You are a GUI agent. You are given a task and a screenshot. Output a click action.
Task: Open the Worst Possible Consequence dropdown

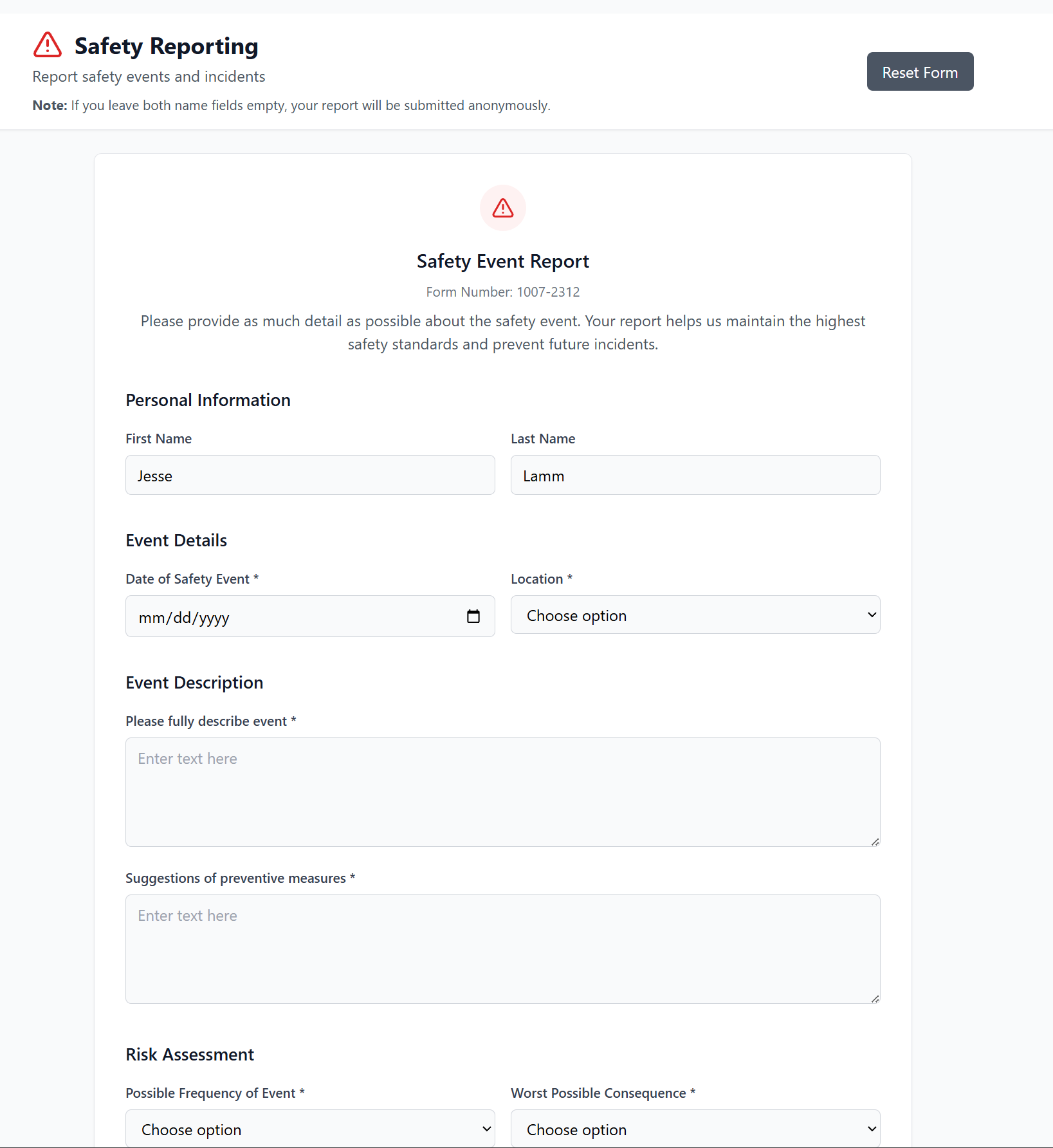pos(695,1129)
